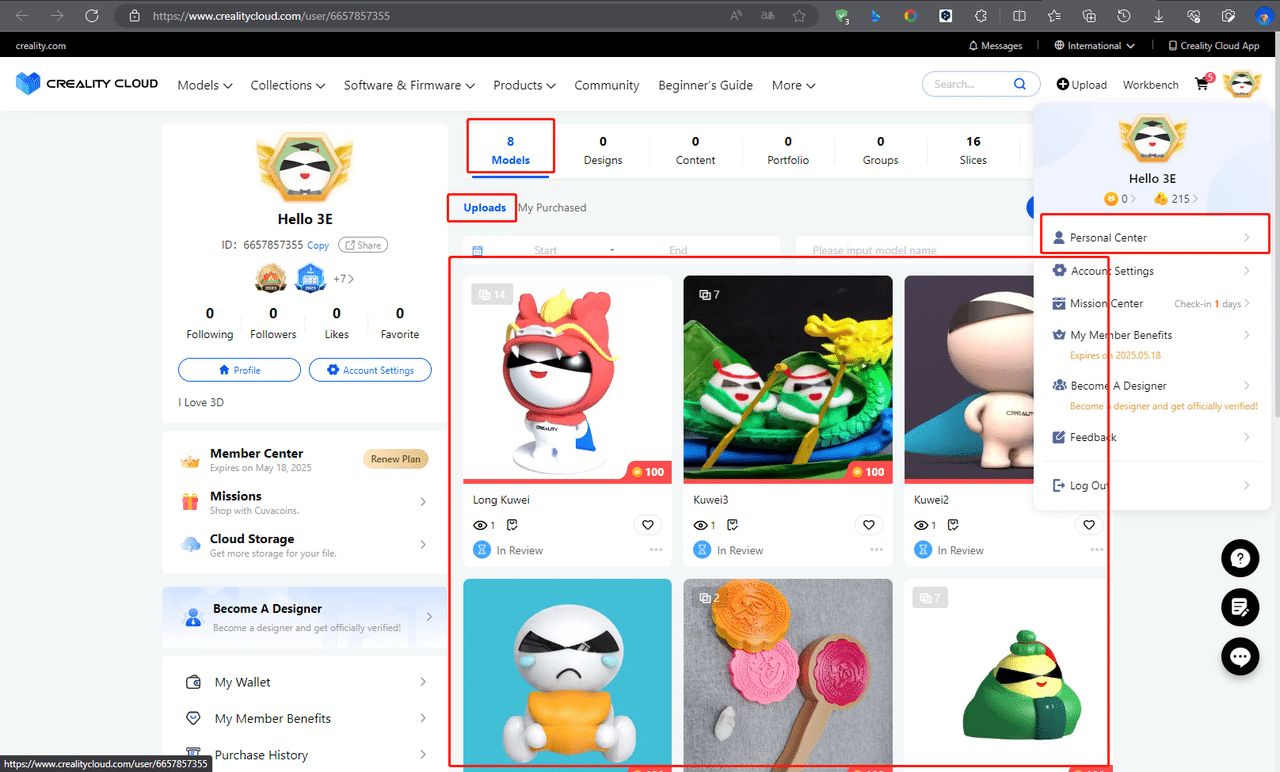Click the Renew Plan button
Screen dimensions: 1280x772
tap(396, 459)
